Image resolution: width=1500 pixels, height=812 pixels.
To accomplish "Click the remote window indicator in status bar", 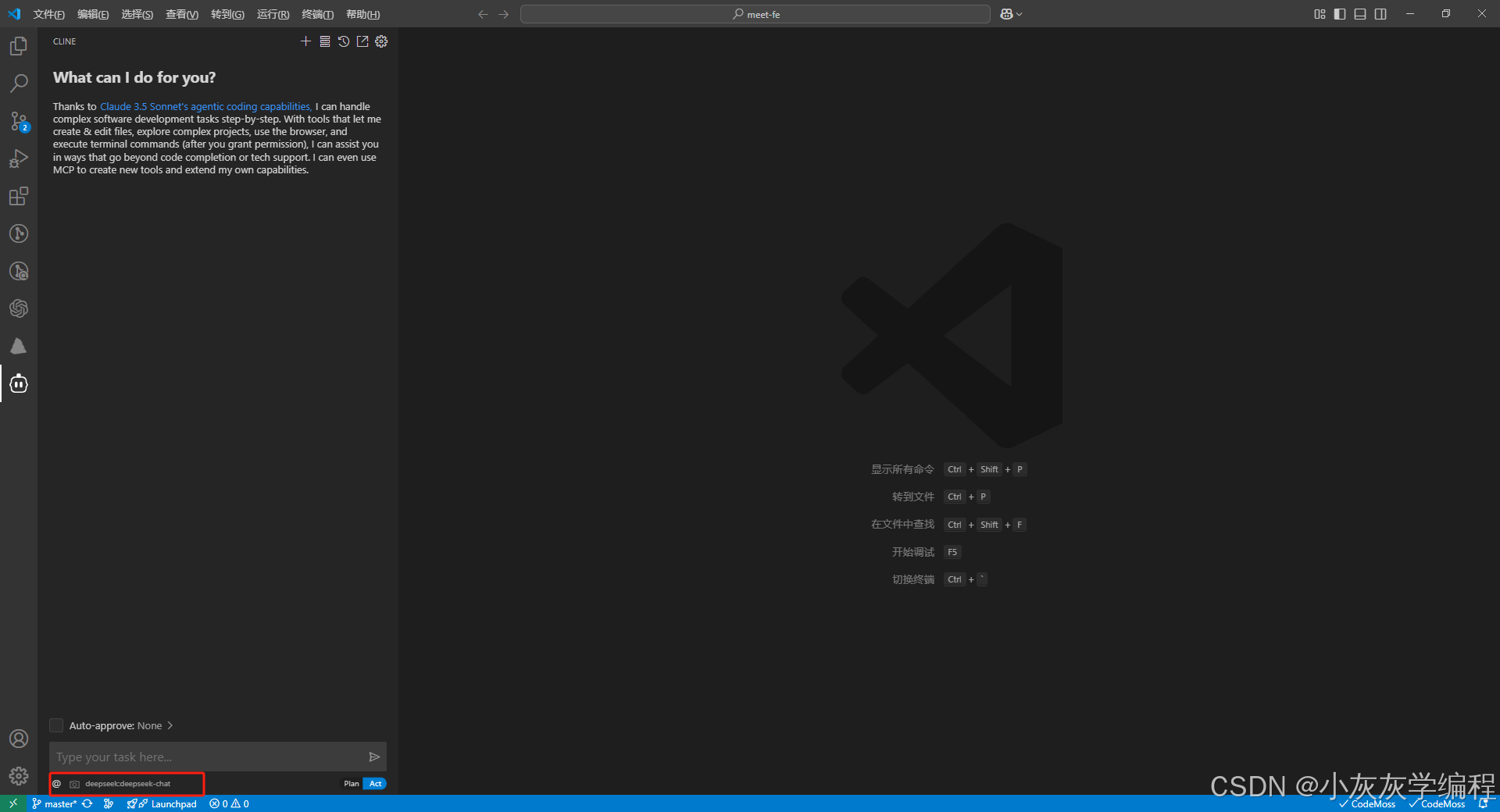I will point(13,803).
